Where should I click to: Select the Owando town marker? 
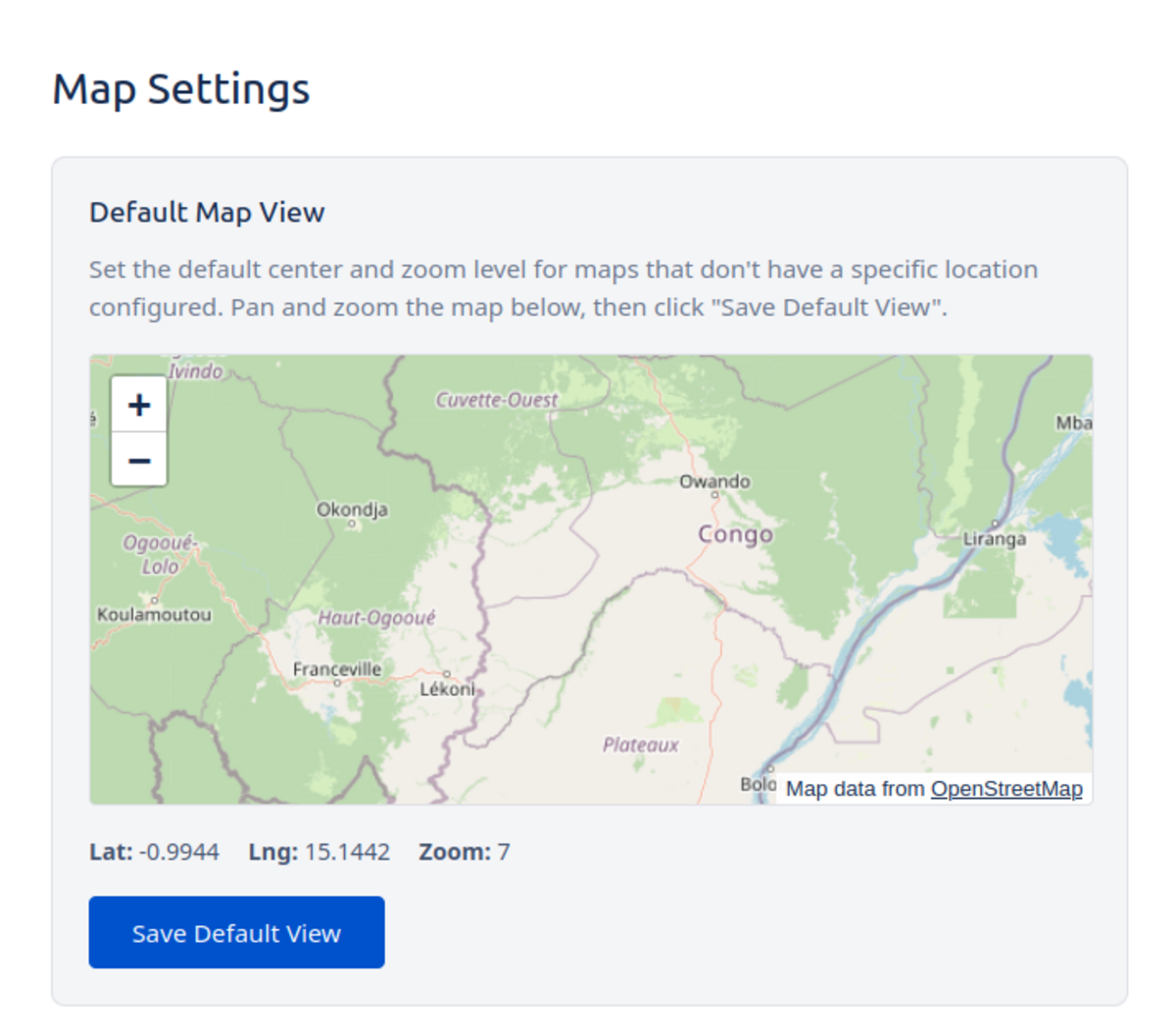coord(715,495)
